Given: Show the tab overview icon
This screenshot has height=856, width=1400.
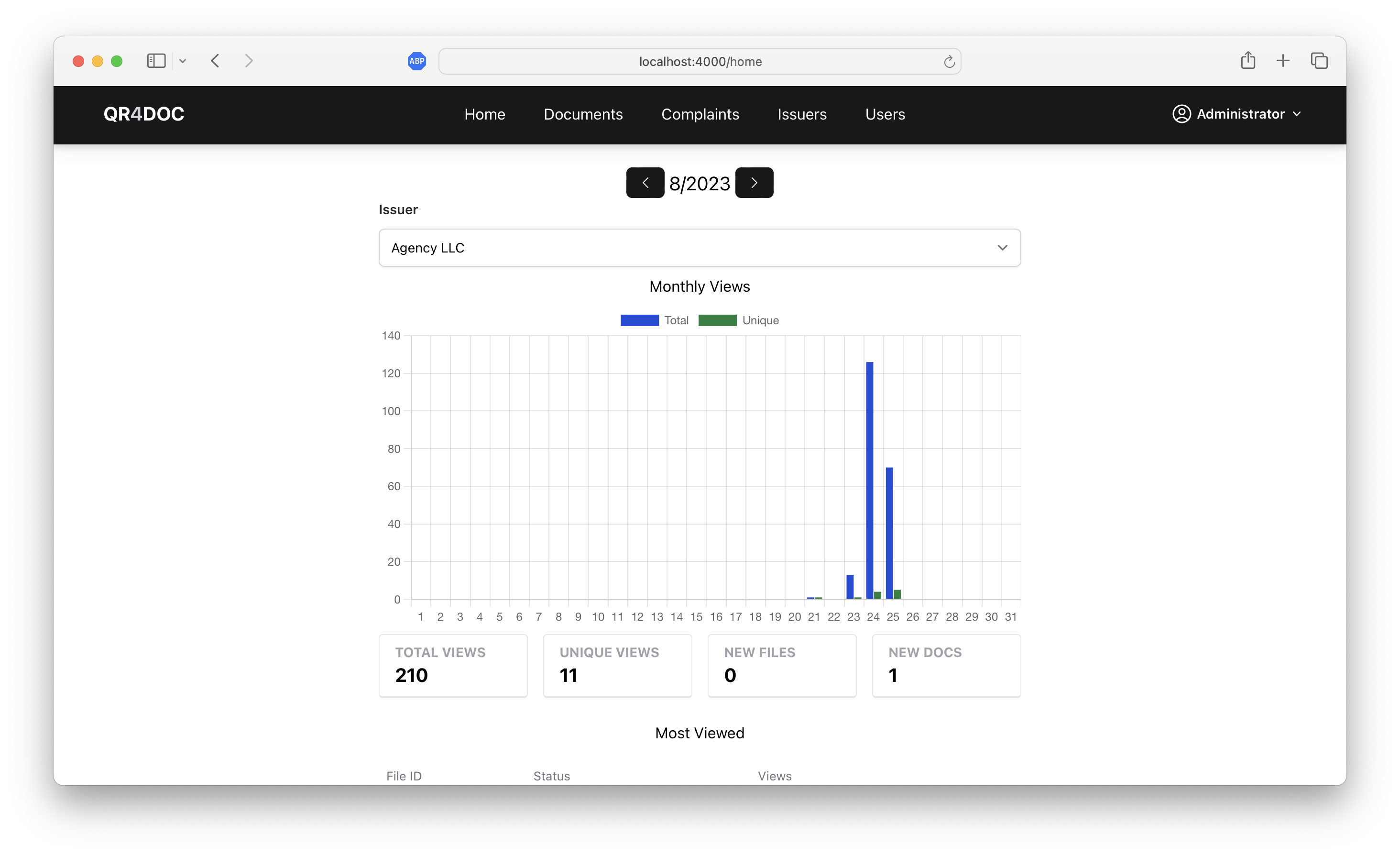Looking at the screenshot, I should (x=1319, y=60).
